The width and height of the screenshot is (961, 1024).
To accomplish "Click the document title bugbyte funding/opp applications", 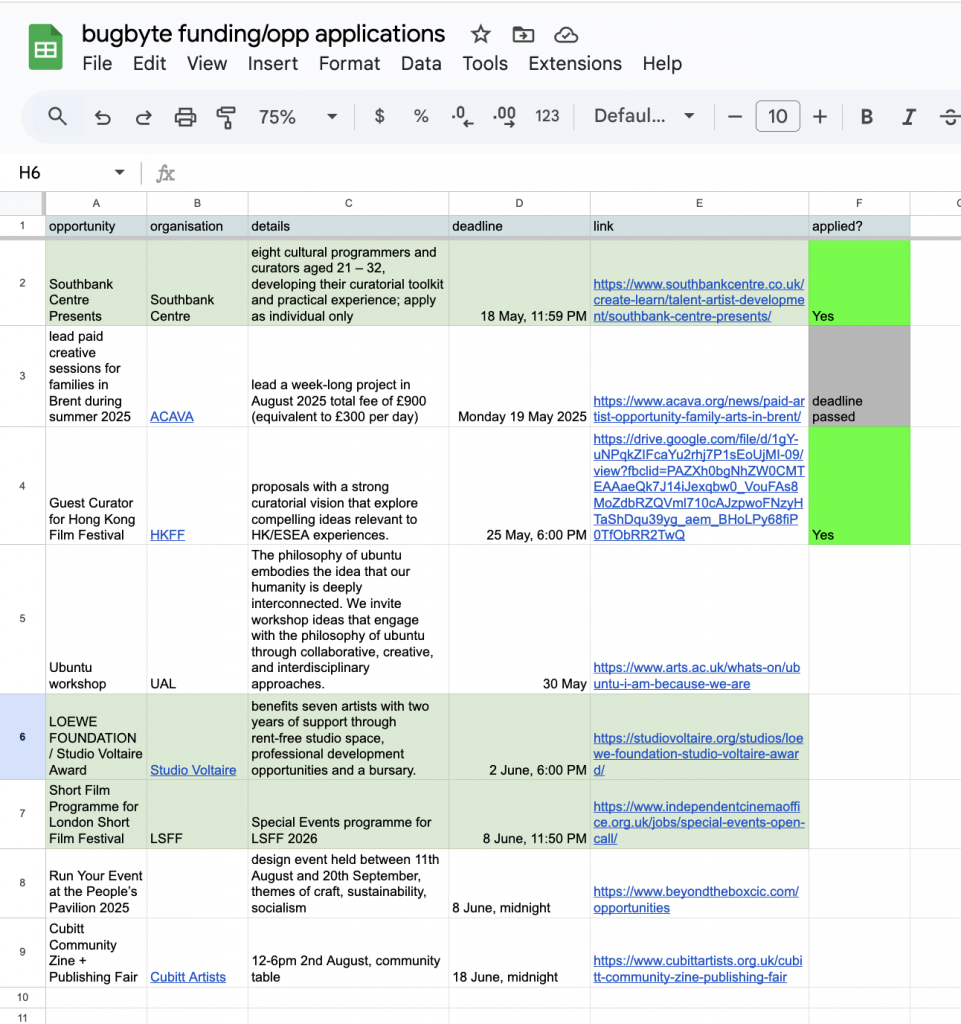I will pyautogui.click(x=263, y=33).
